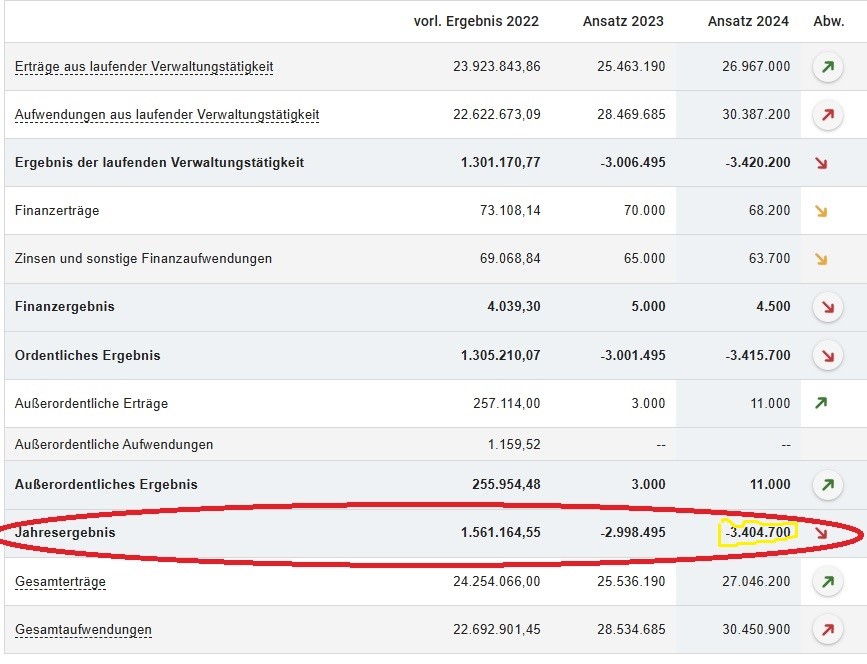Select the Außerordentliche Erträge label

click(91, 404)
